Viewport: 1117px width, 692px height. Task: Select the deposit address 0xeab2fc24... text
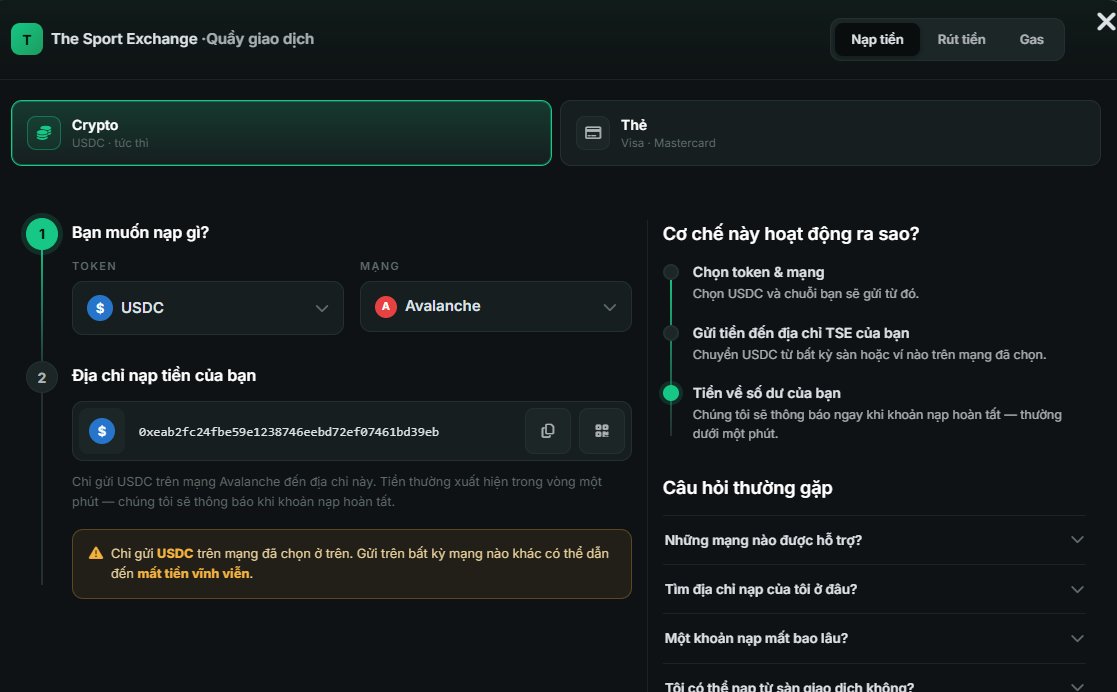point(289,432)
